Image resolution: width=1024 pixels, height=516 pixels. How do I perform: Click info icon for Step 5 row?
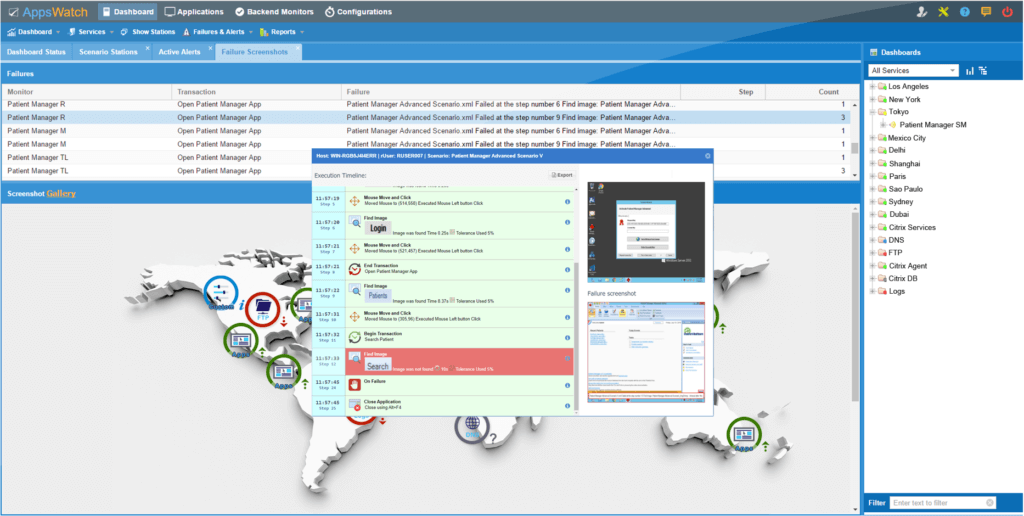[567, 202]
